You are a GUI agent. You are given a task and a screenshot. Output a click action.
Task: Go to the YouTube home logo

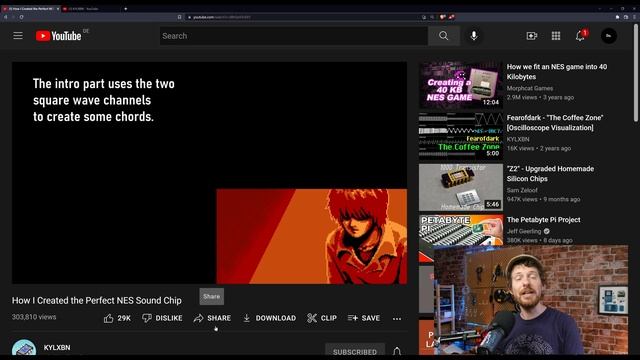pyautogui.click(x=58, y=36)
